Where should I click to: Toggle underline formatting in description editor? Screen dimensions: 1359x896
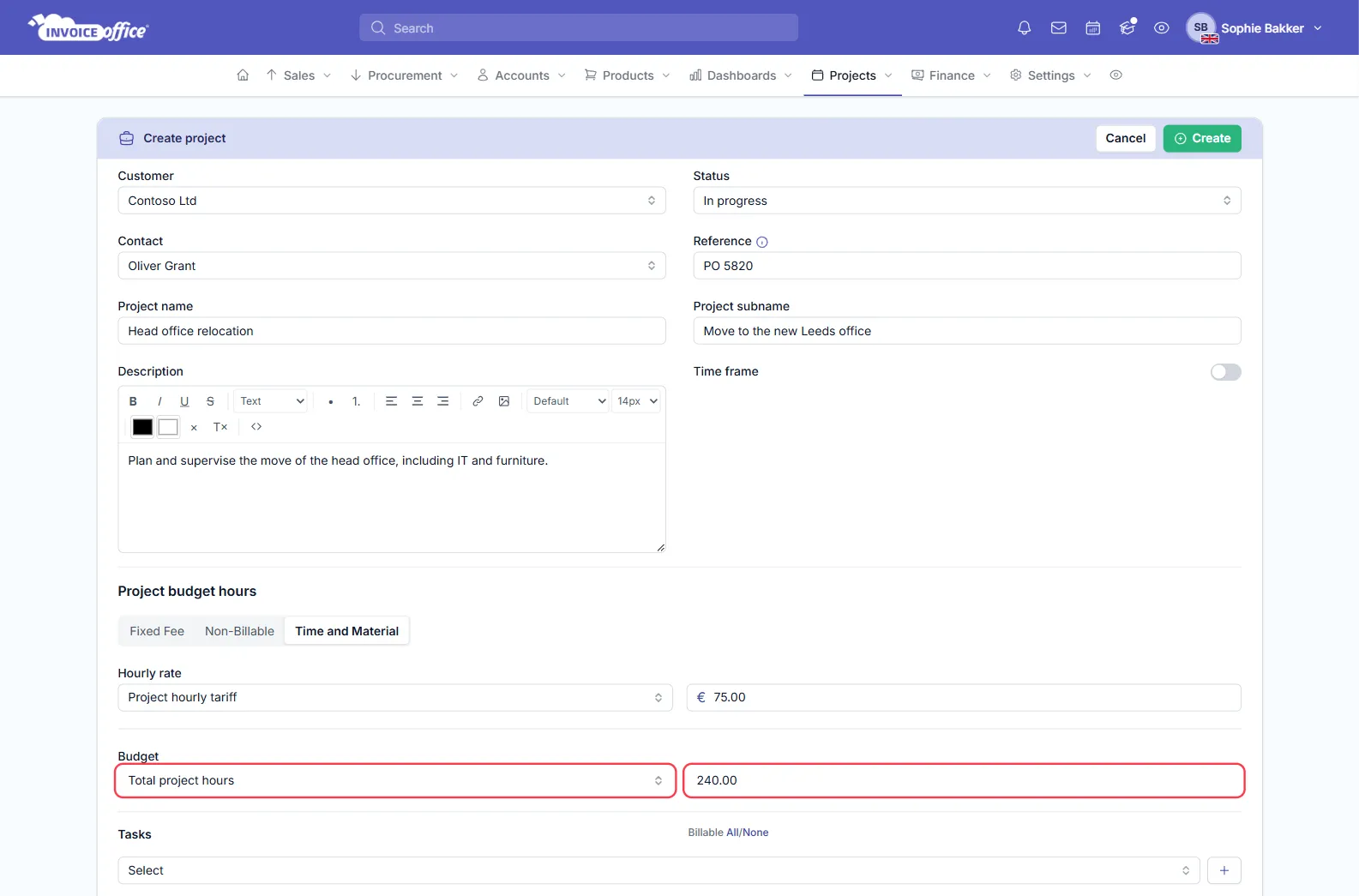(x=184, y=401)
